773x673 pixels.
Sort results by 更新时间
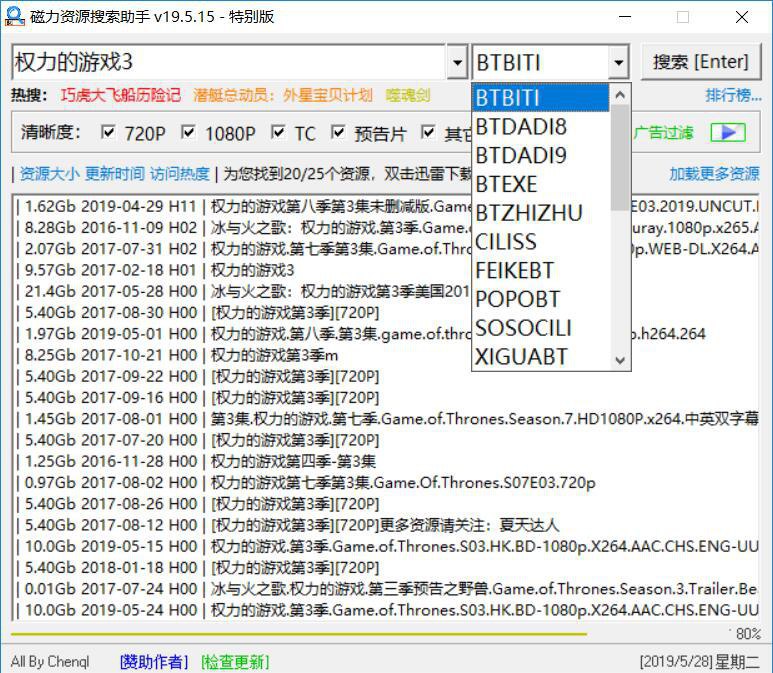[x=115, y=174]
